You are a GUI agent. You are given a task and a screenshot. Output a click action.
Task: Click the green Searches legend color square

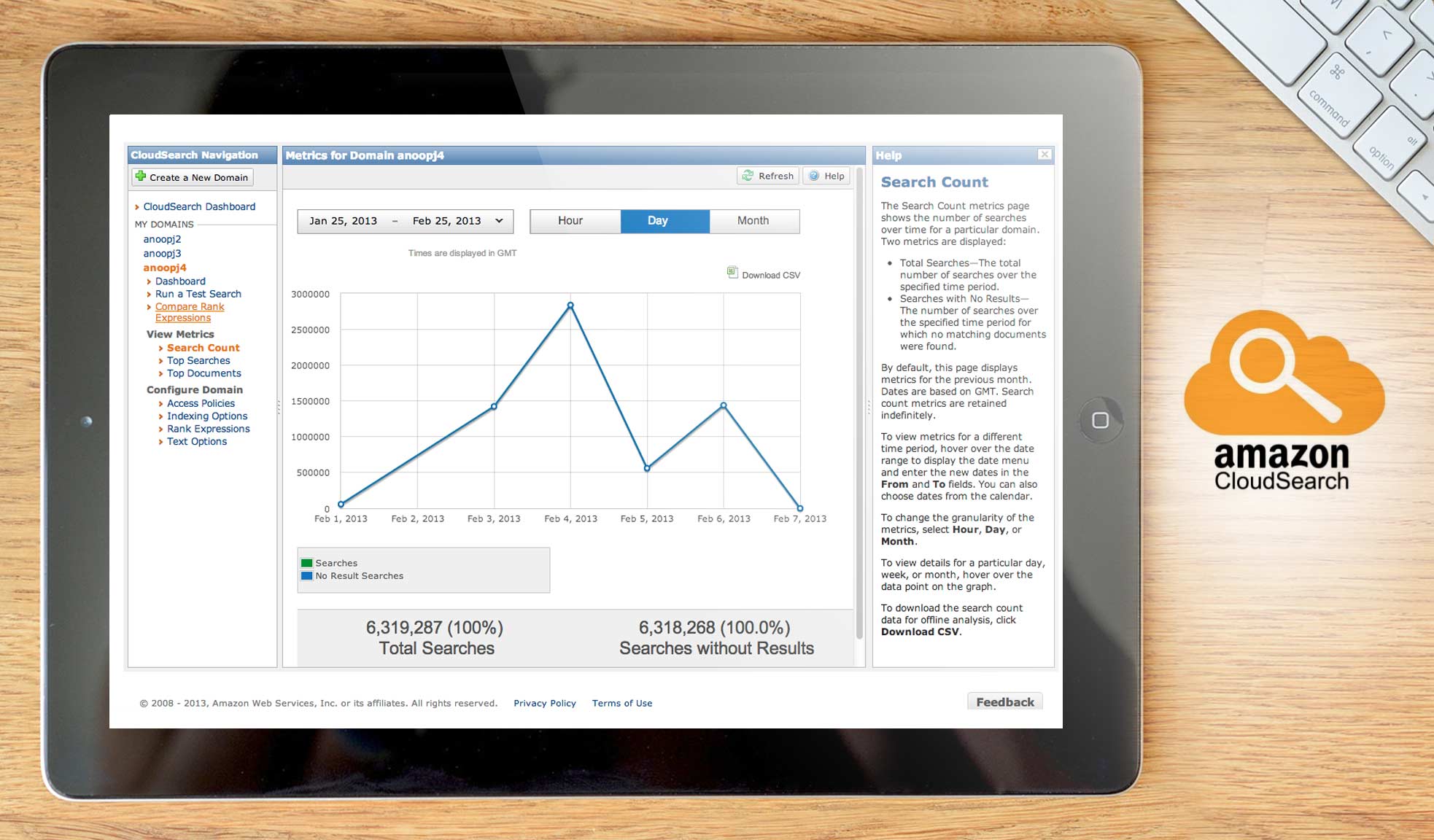pyautogui.click(x=306, y=562)
